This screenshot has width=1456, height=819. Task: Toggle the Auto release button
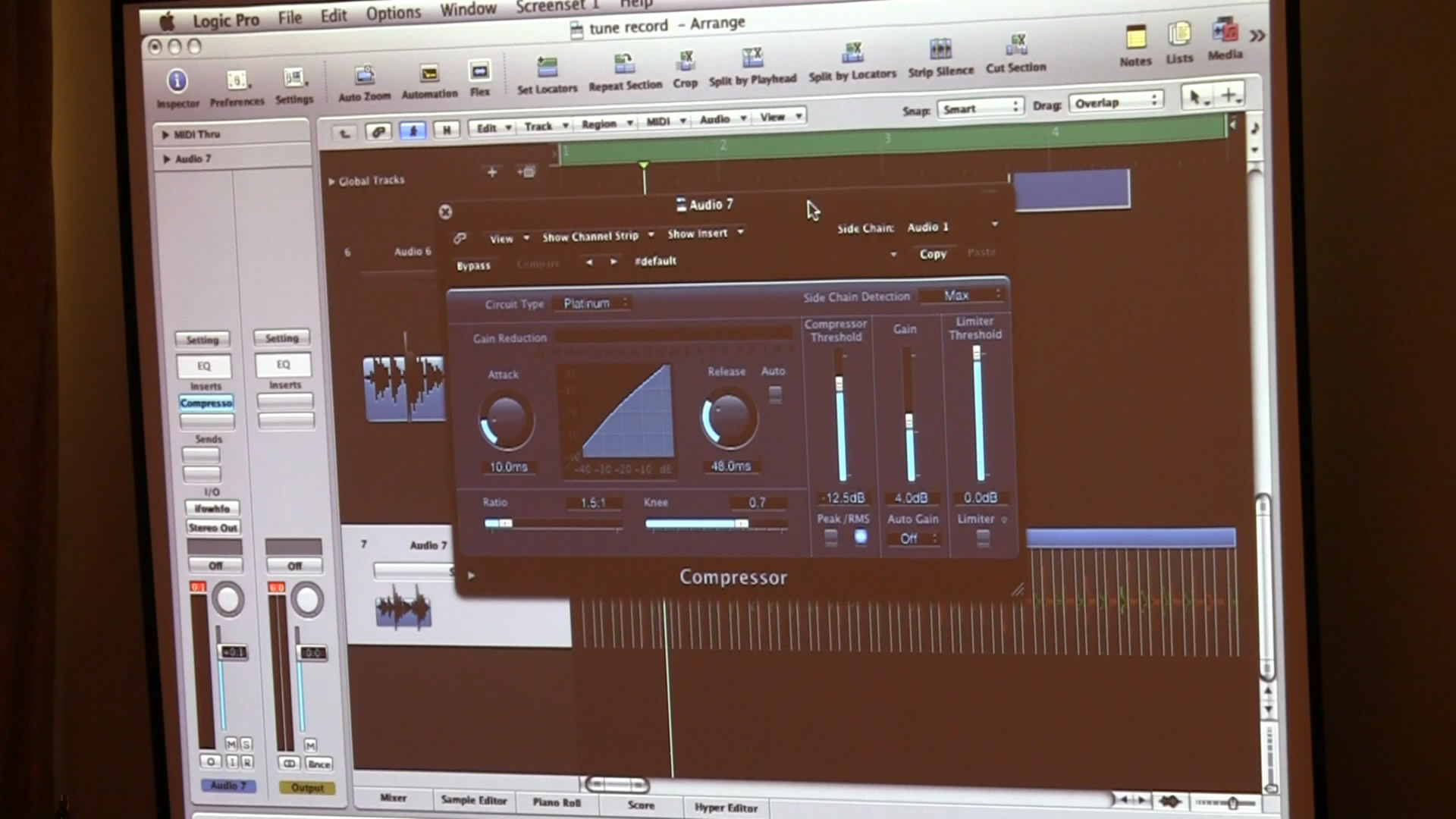[775, 394]
